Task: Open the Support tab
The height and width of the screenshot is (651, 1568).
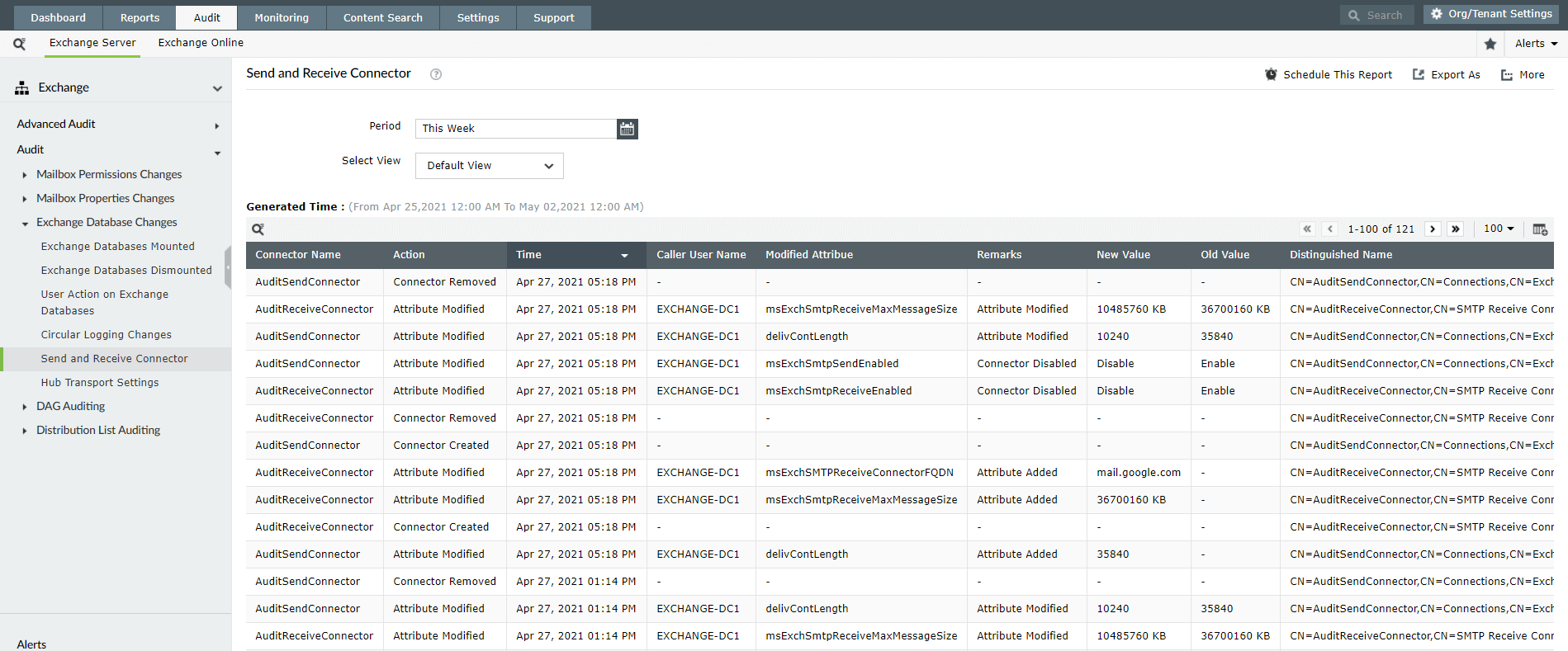Action: click(x=554, y=17)
